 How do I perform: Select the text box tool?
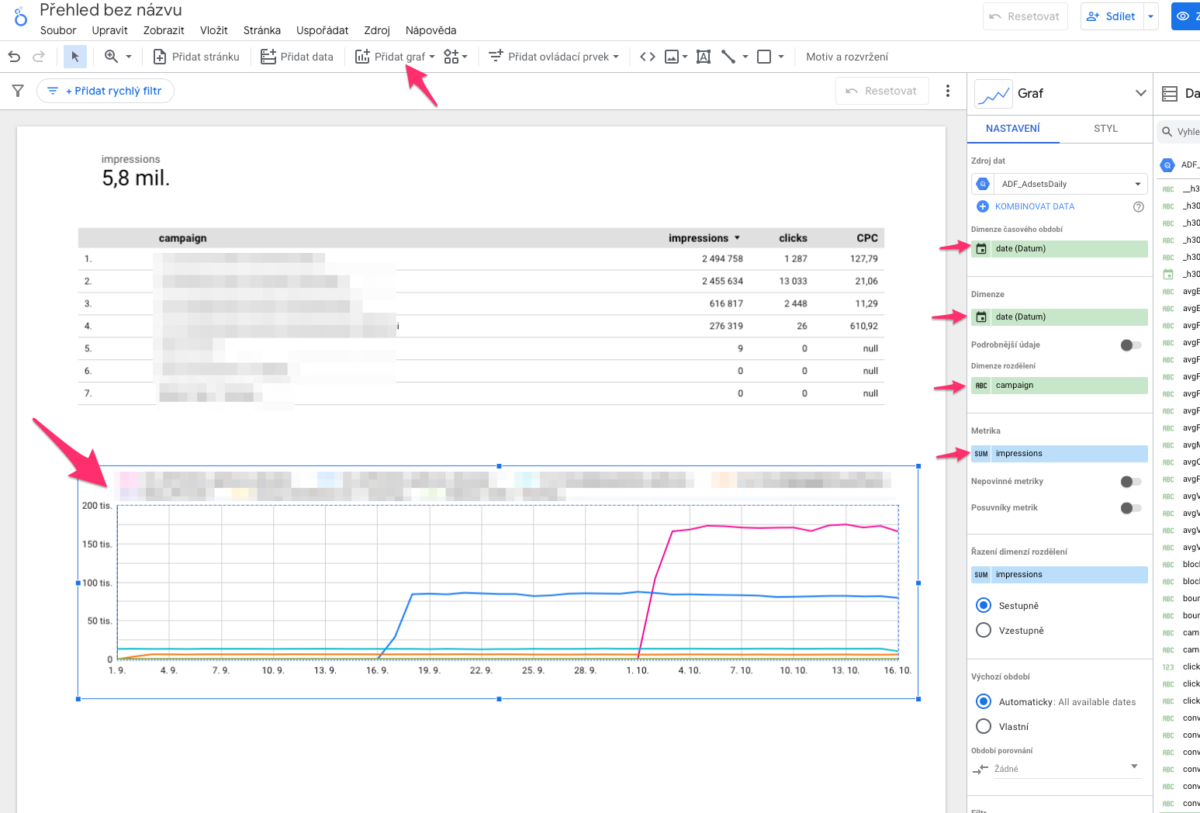705,56
